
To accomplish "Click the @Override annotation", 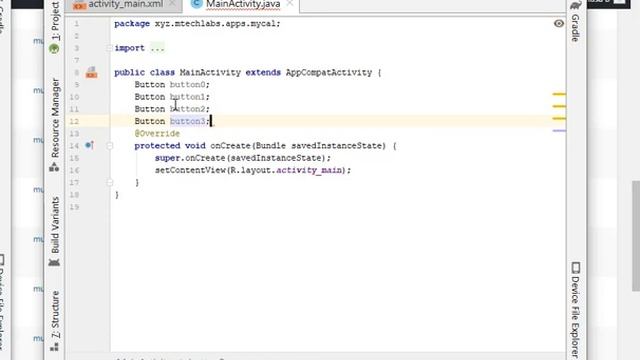I will click(157, 133).
